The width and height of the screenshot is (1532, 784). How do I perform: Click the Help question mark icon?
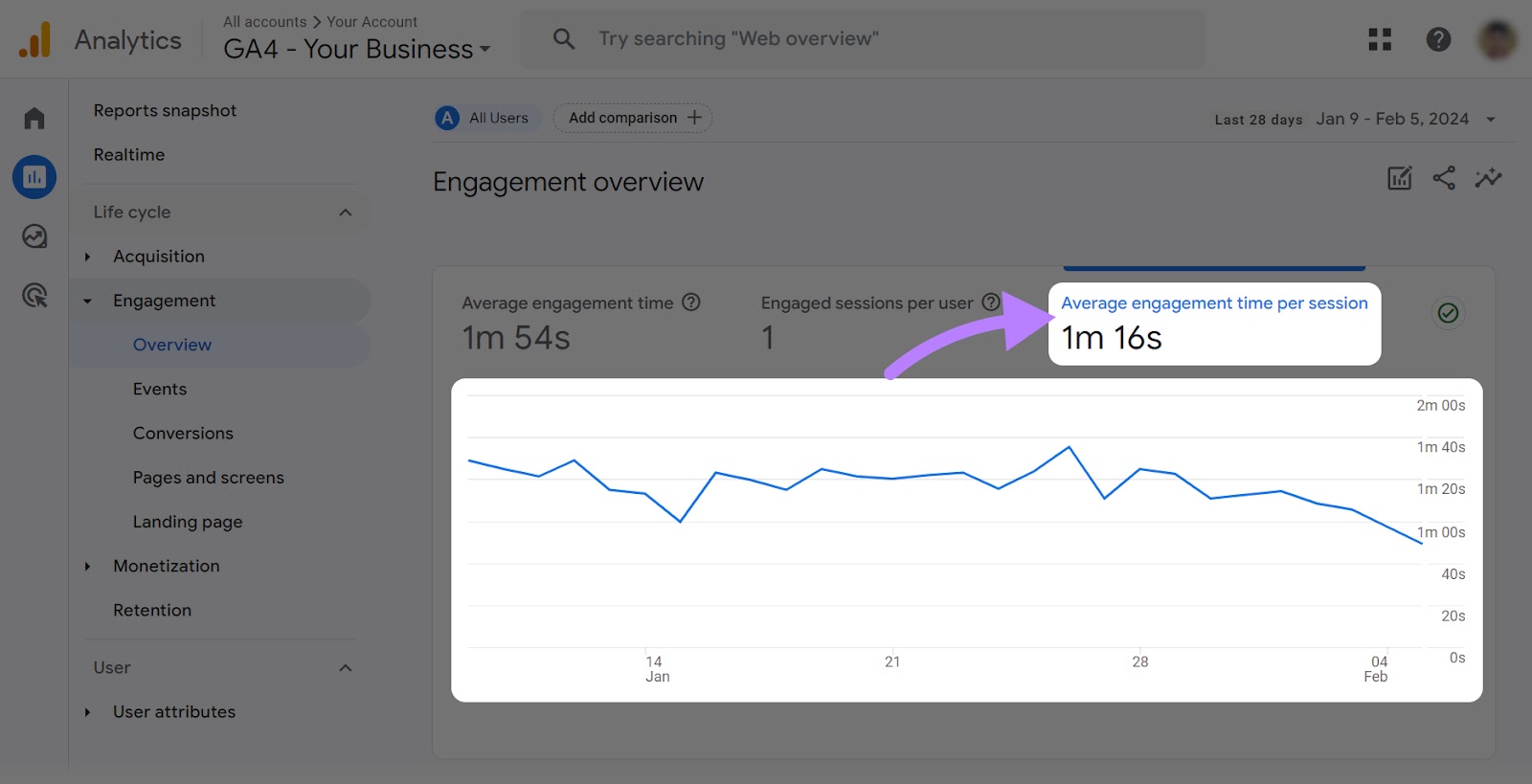[1438, 39]
